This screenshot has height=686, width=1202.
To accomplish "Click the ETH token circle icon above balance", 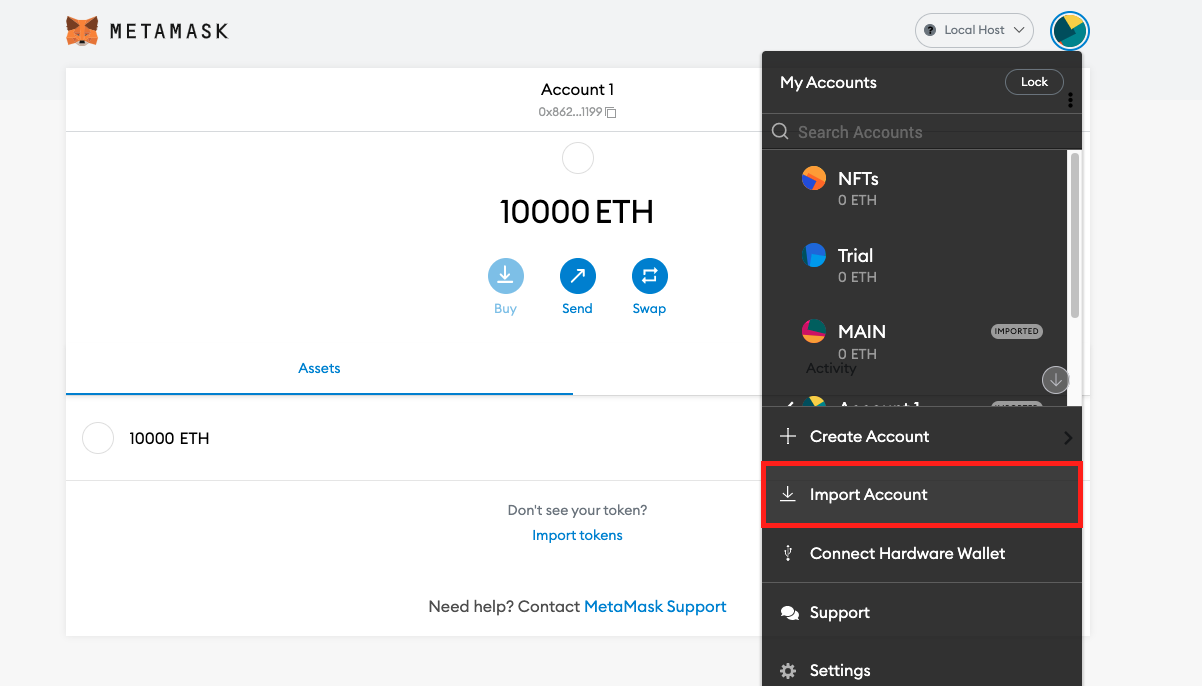I will coord(578,158).
